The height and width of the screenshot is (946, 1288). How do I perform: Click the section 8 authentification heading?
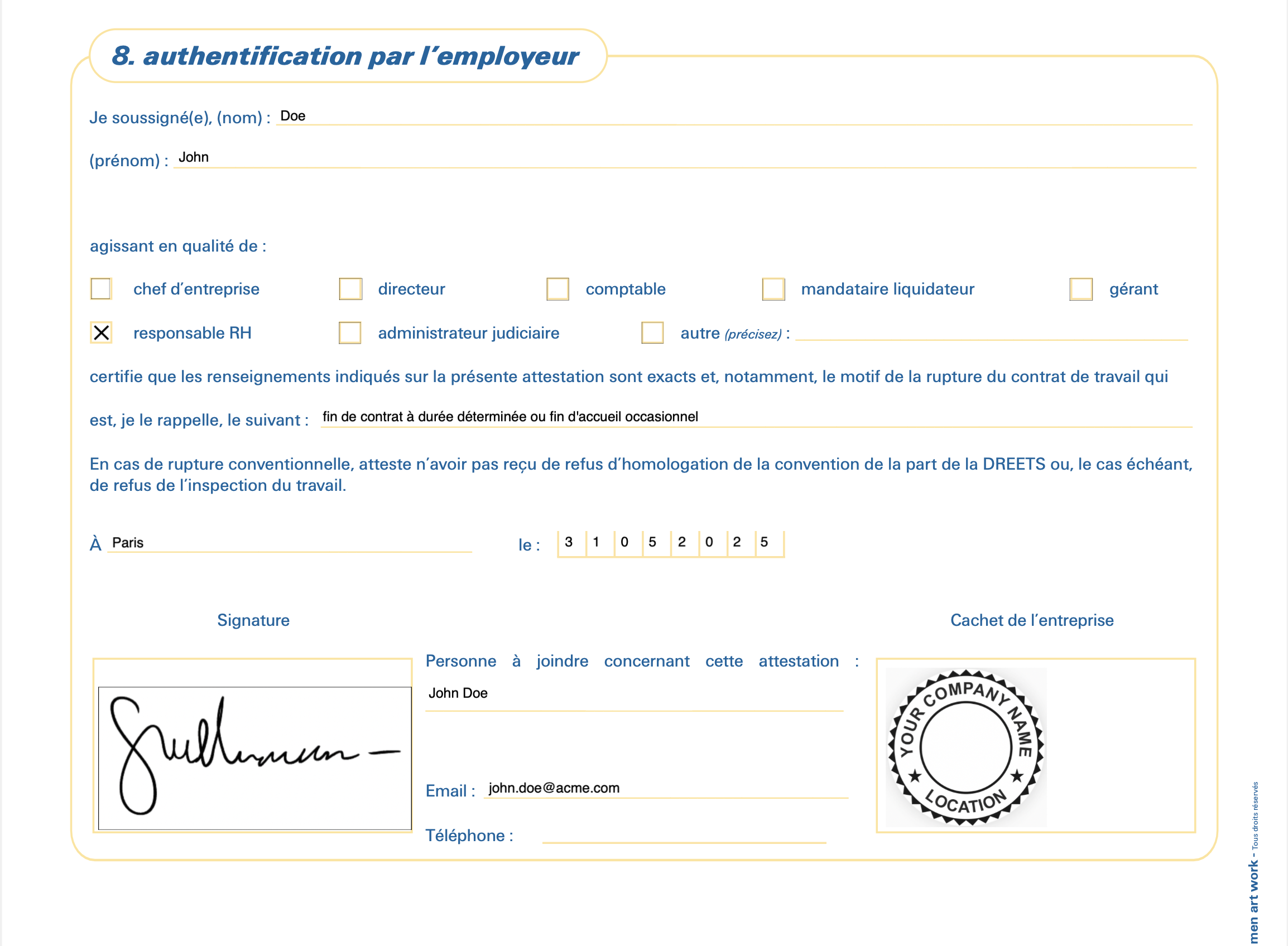(345, 56)
